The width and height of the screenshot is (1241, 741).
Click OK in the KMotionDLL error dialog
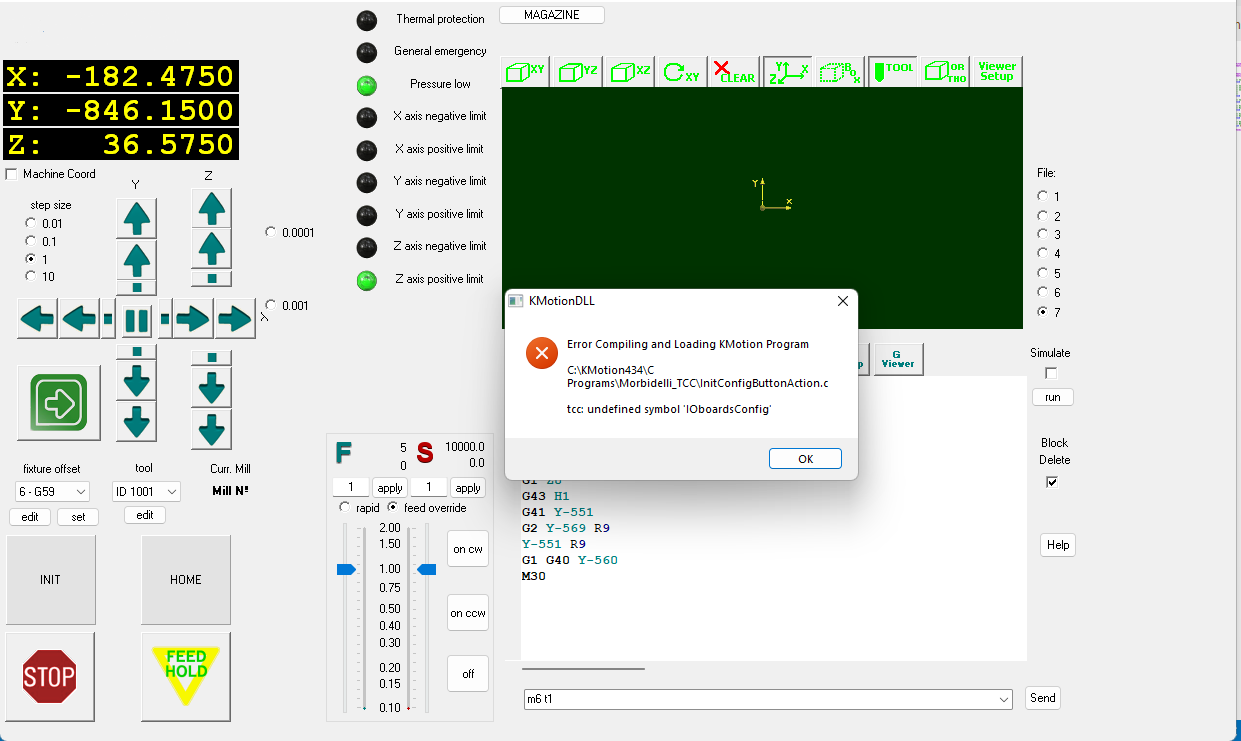coord(805,459)
